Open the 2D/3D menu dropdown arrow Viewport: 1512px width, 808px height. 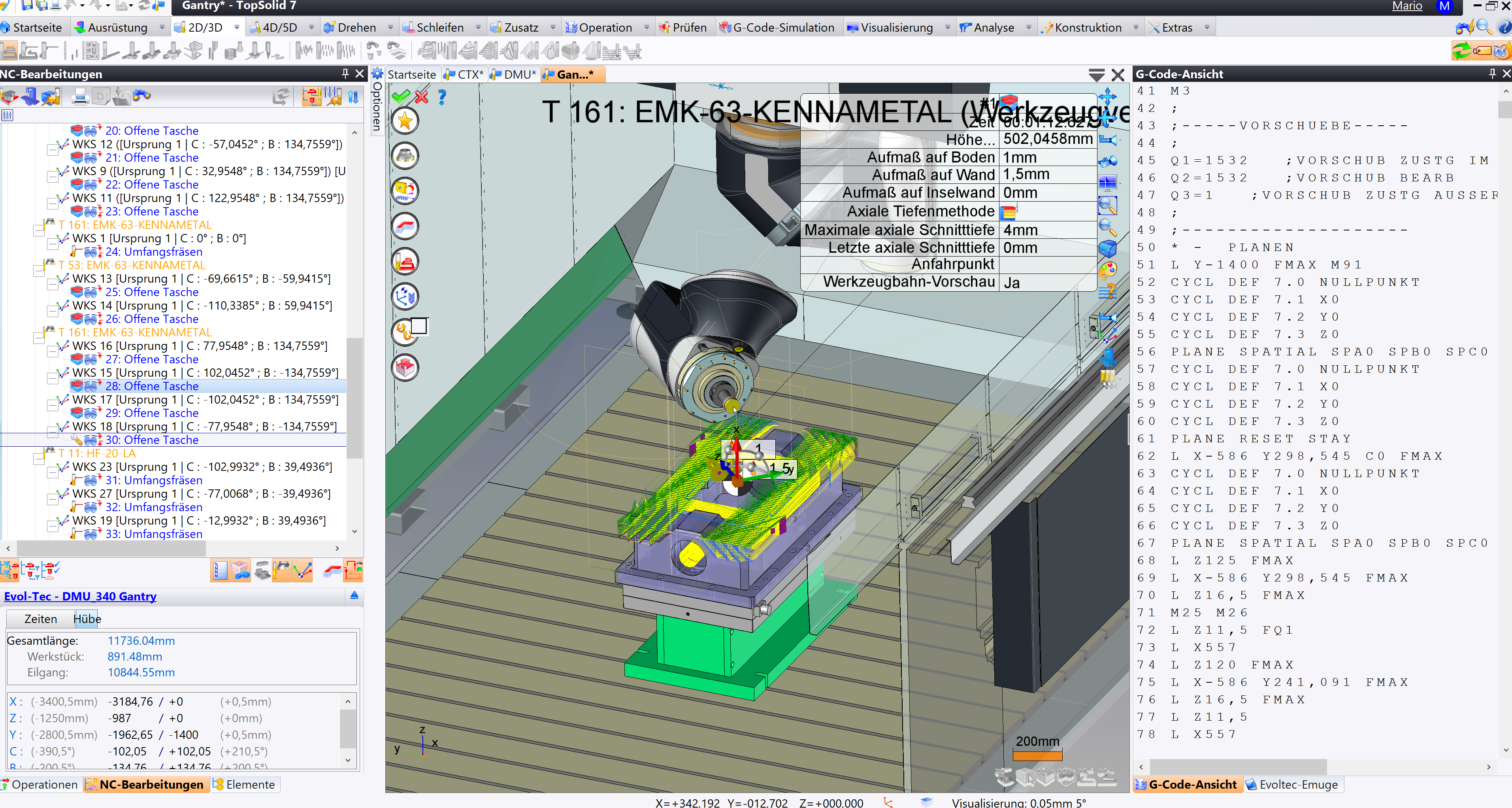click(237, 27)
